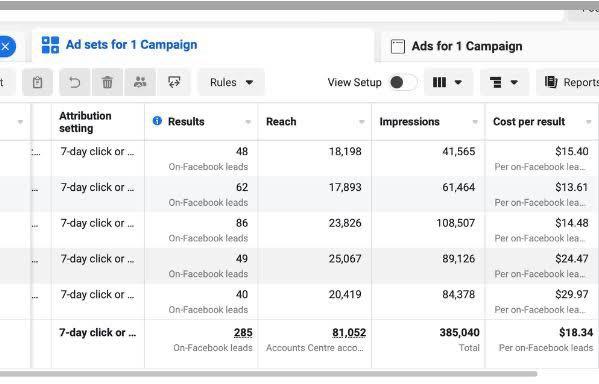
Task: Open the breakdown dropdown
Action: pos(504,82)
